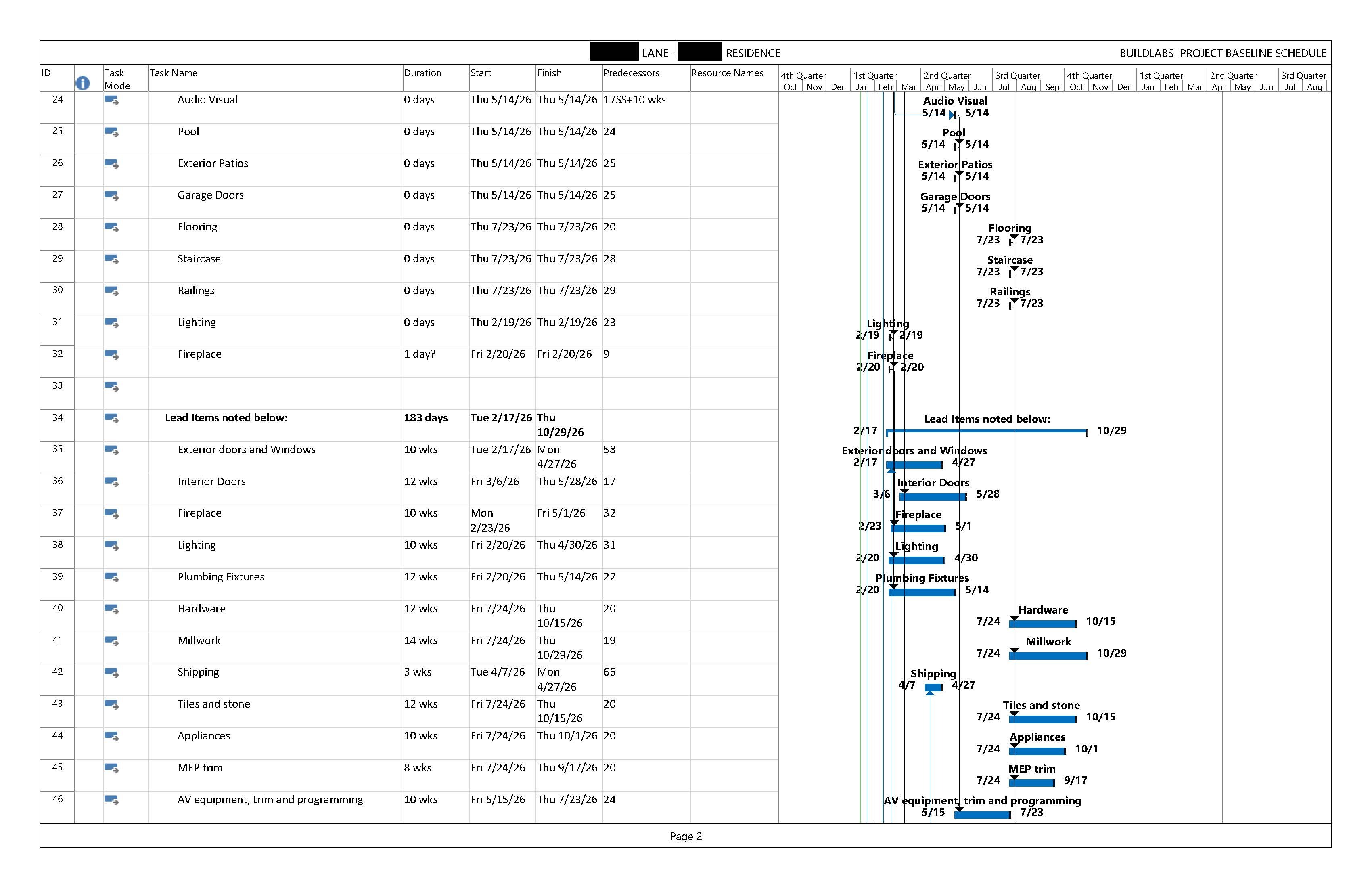This screenshot has width=1372, height=888.
Task: Select row ID 40 for Hardware
Action: coord(57,608)
